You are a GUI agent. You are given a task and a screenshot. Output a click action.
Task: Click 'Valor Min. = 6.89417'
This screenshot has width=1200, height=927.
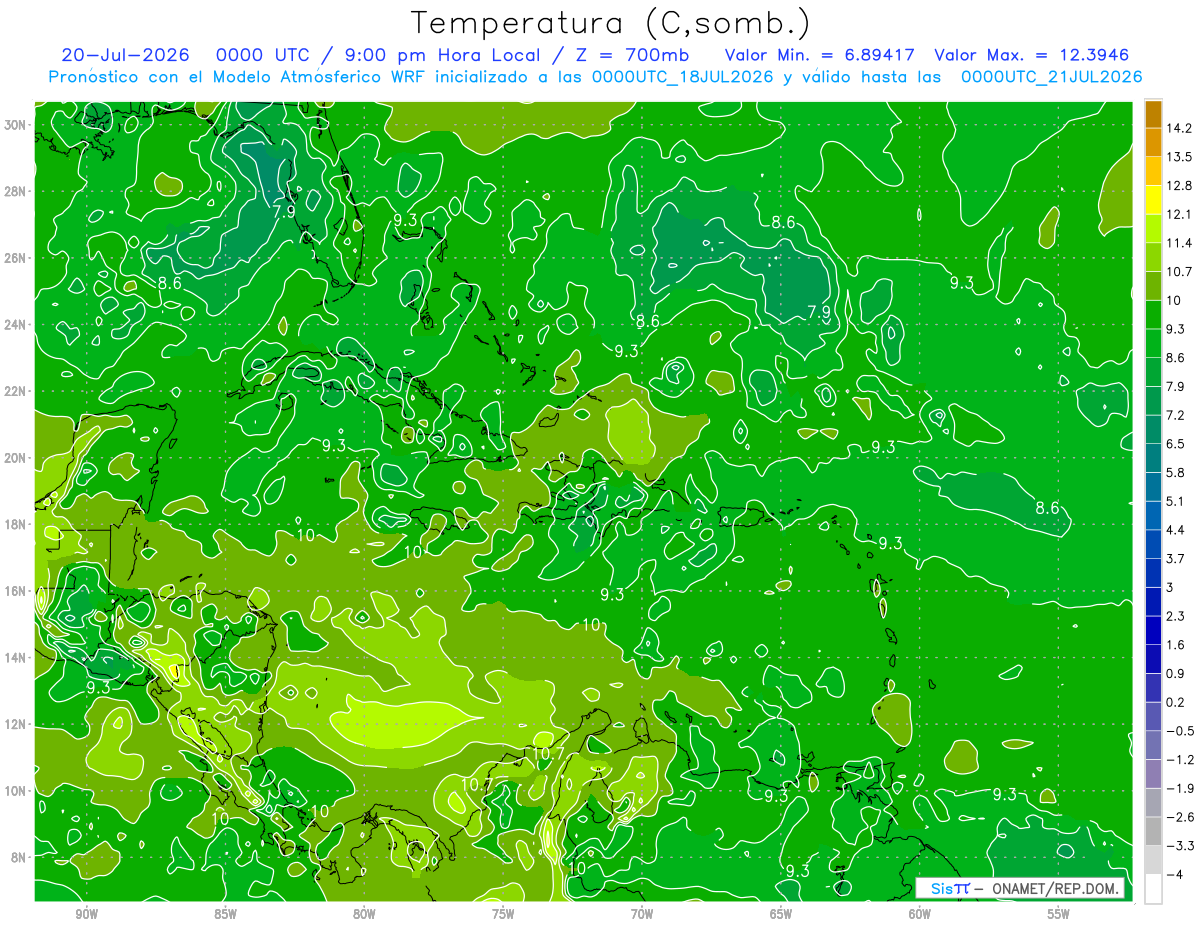click(x=819, y=55)
